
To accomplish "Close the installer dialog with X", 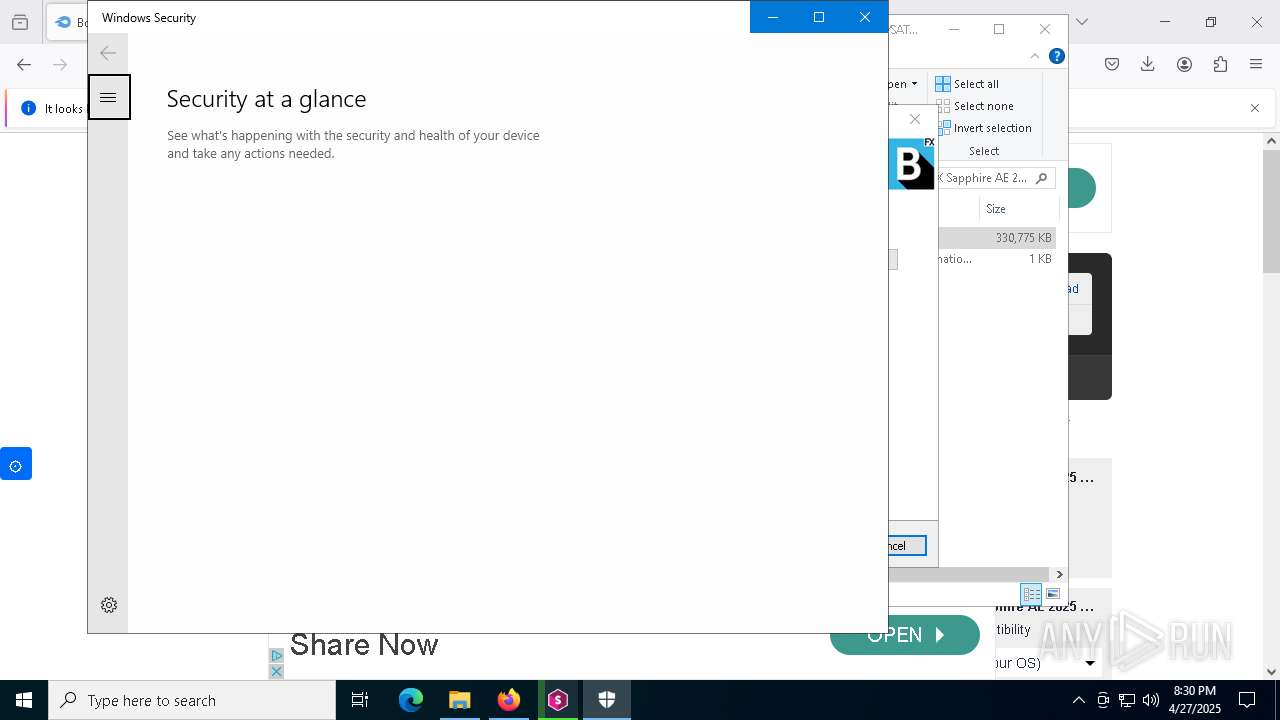I will [x=914, y=119].
